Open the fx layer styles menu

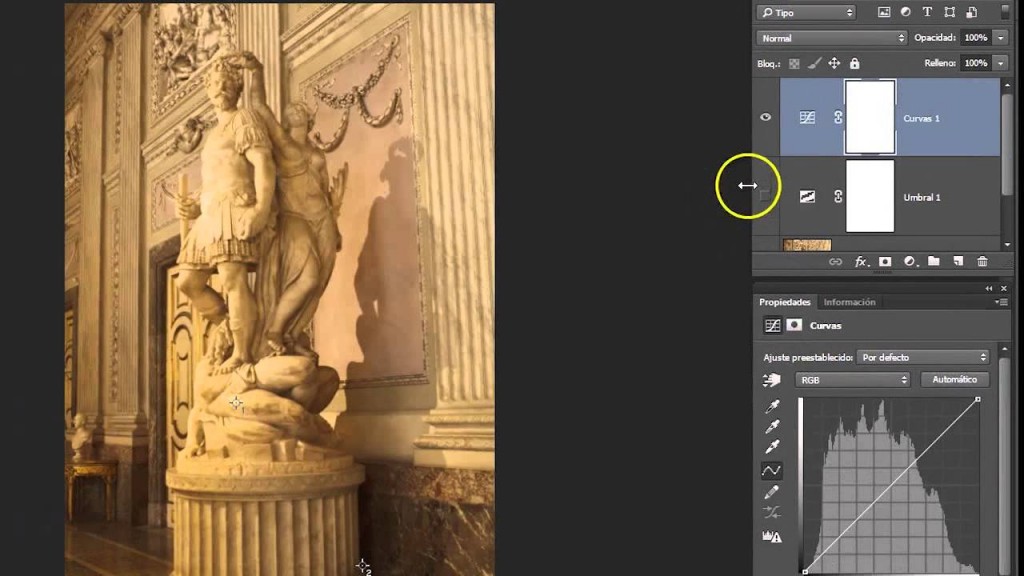[861, 261]
